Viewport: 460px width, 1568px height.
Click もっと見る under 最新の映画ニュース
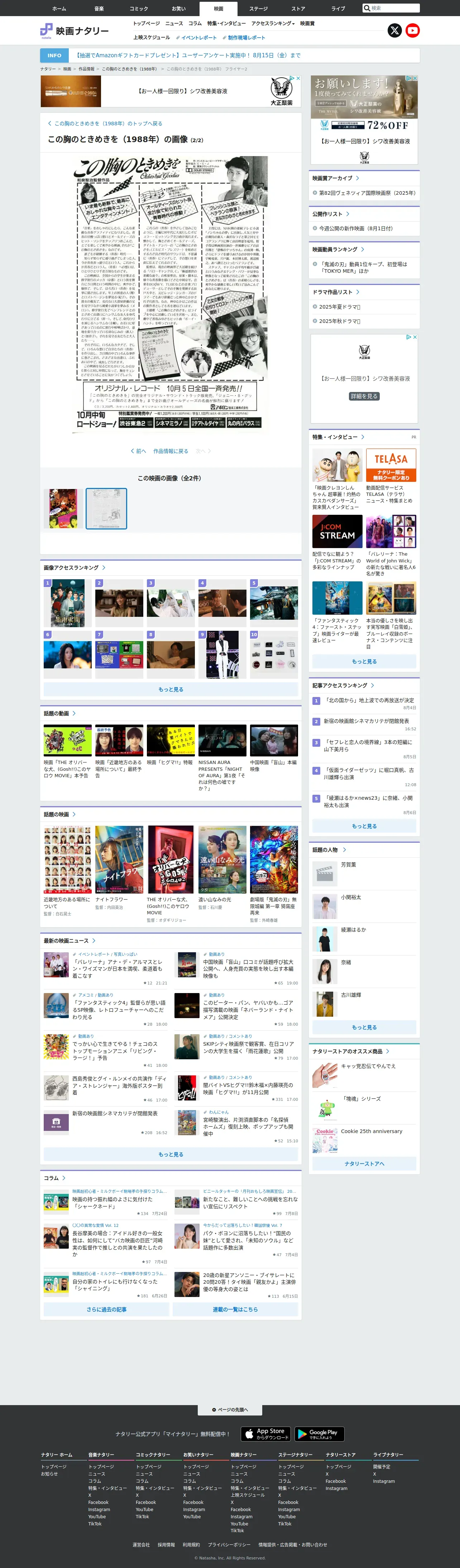coord(171,1154)
